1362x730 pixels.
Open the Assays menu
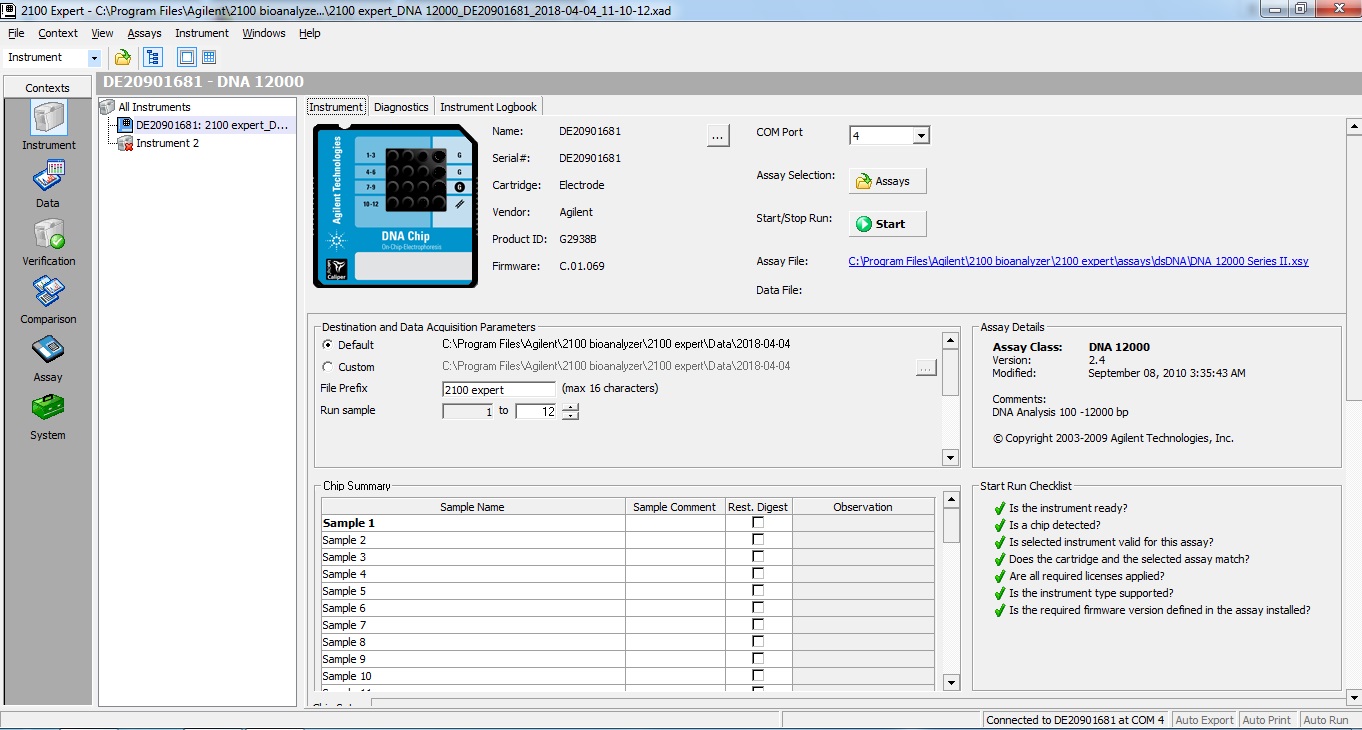144,32
